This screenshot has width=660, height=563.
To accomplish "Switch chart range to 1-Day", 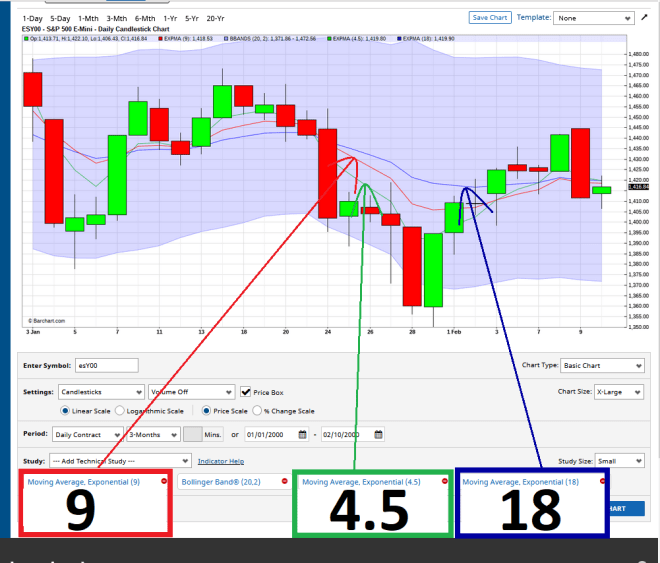I will (32, 19).
